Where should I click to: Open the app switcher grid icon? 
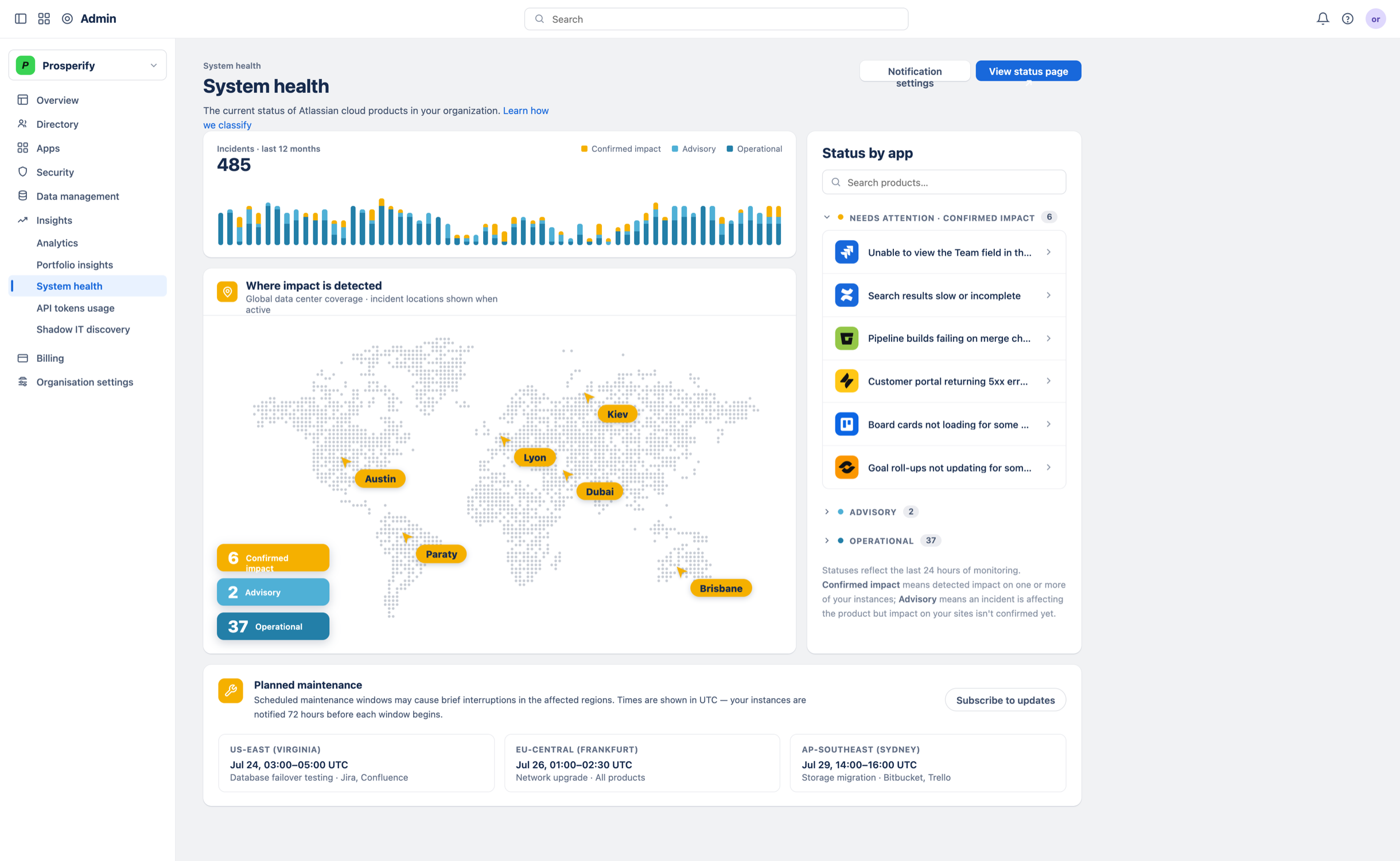coord(44,19)
